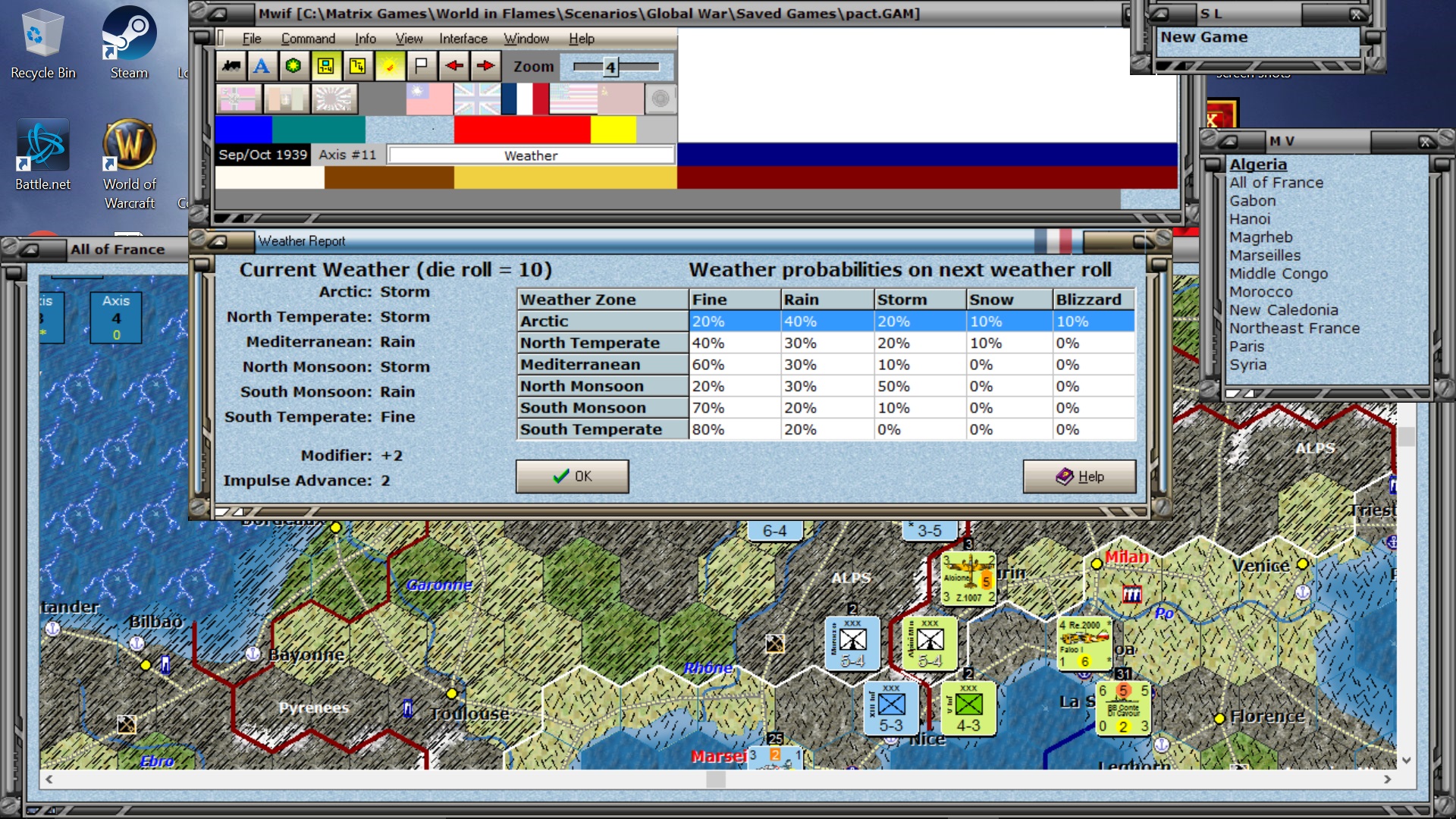Click the yellow unit status 74 icon
This screenshot has width=1456, height=819.
pos(357,67)
